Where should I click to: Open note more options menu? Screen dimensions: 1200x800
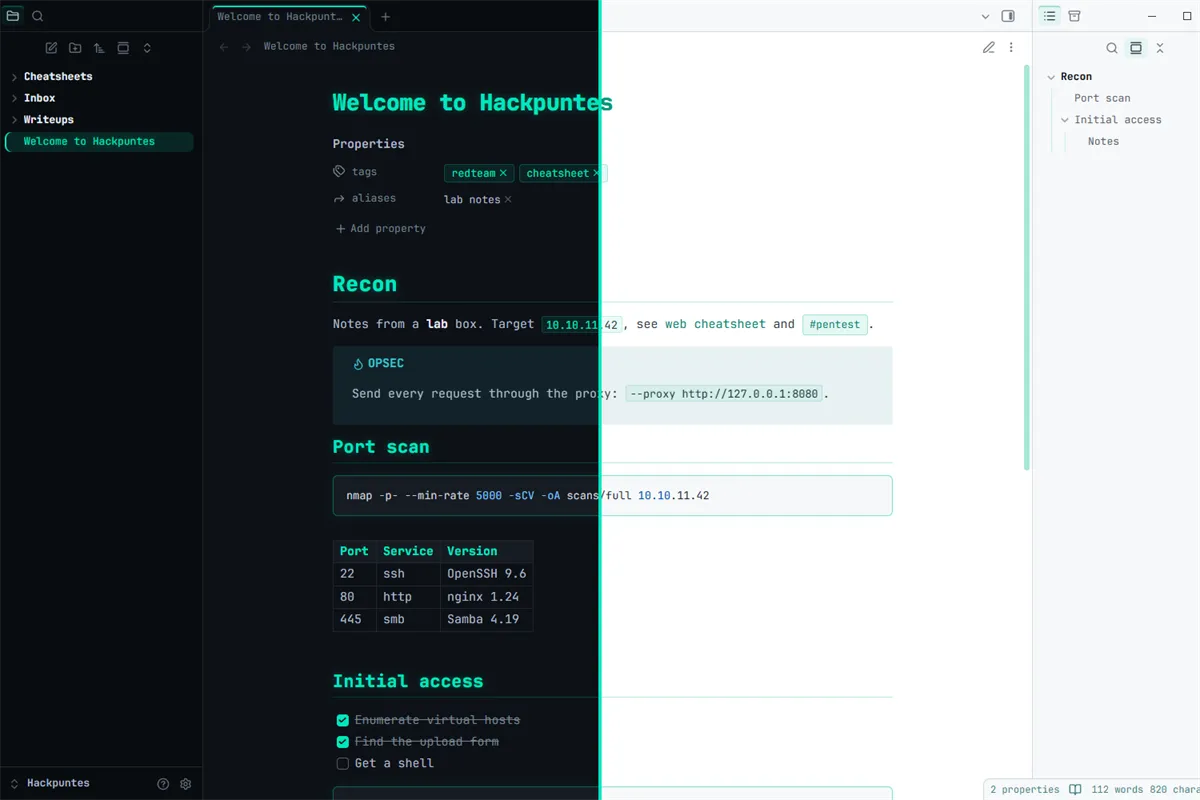coord(1011,47)
